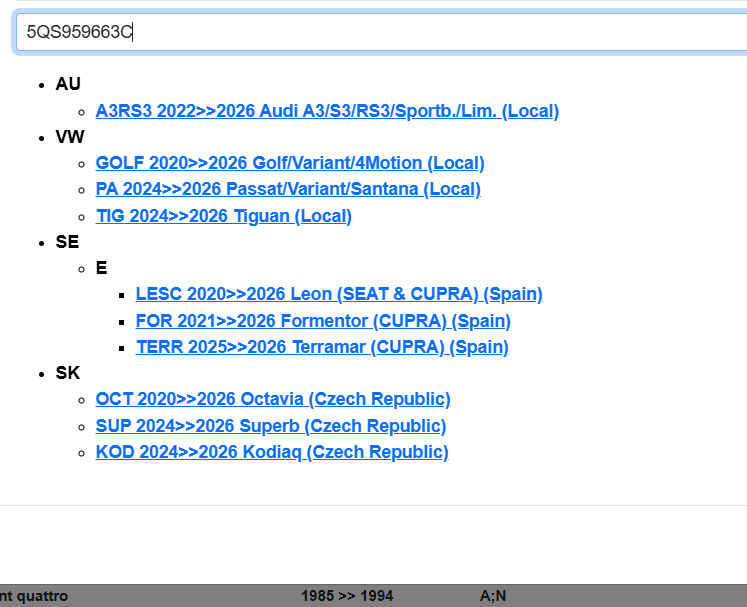Select the E sub-group under SE
This screenshot has width=747, height=607.
[101, 268]
